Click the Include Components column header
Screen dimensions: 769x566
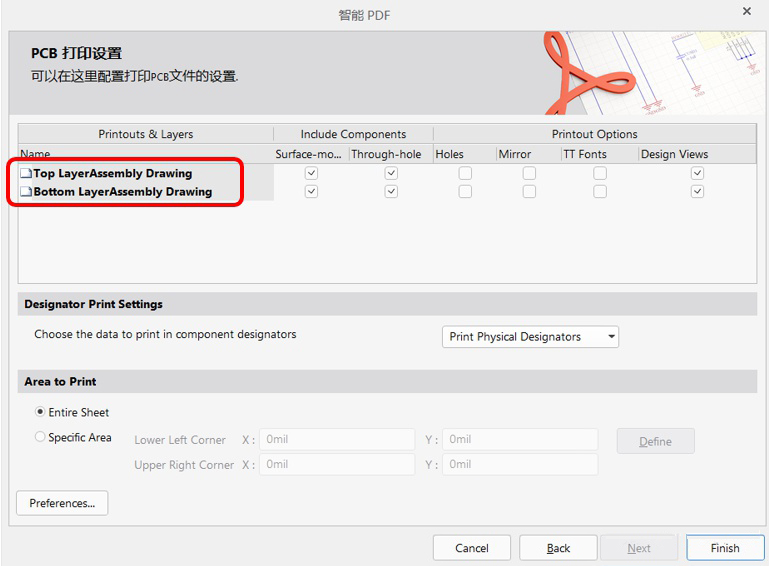[353, 134]
